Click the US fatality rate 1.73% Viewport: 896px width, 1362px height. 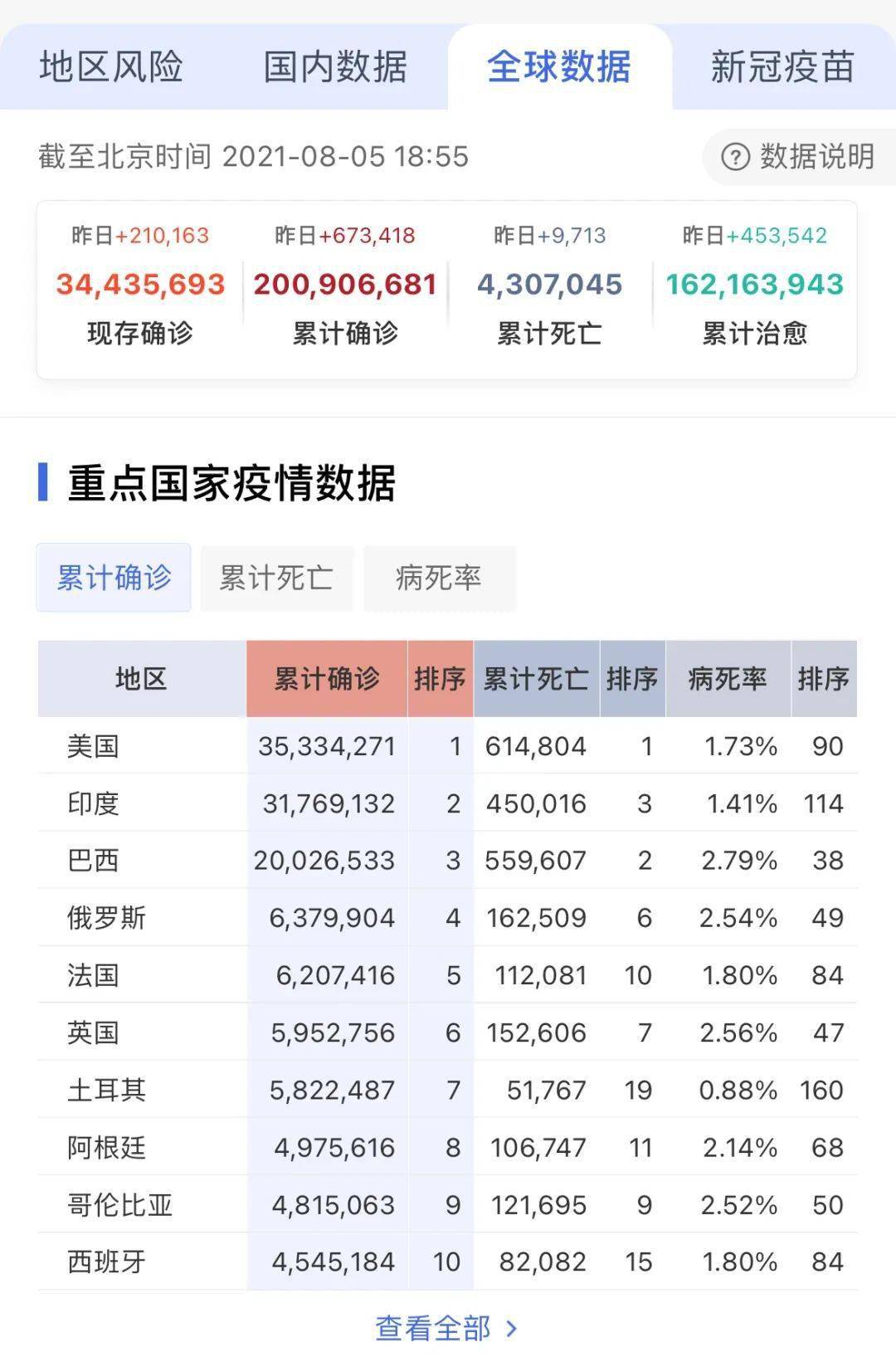741,746
